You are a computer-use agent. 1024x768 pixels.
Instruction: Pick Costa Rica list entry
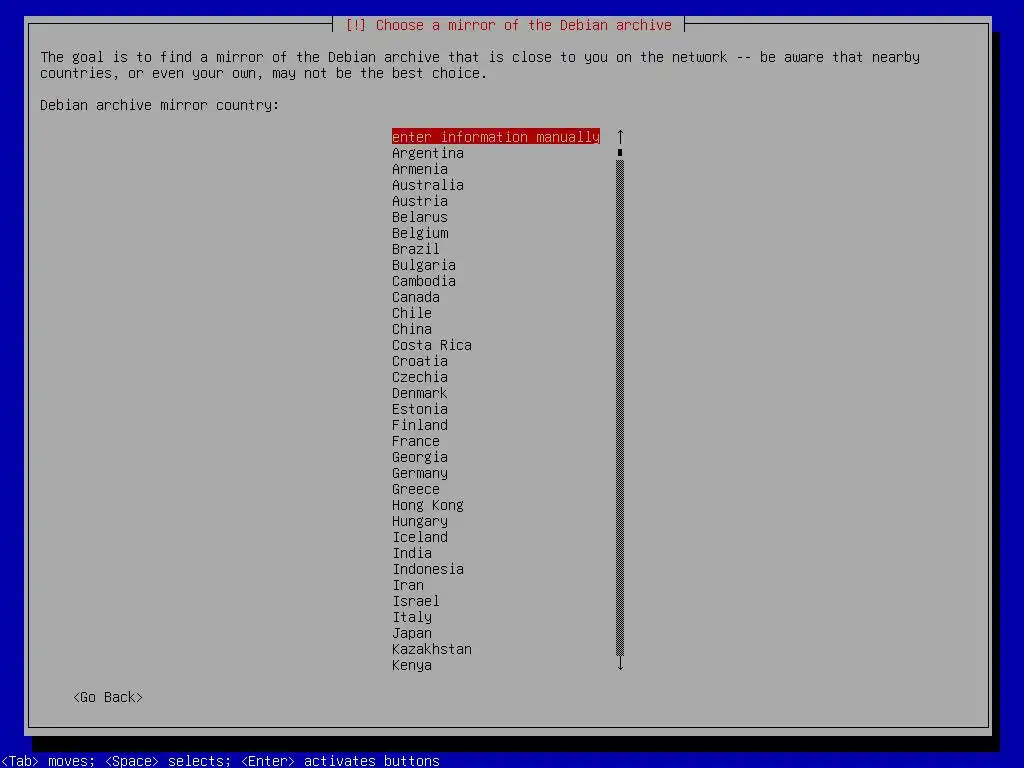tap(432, 345)
